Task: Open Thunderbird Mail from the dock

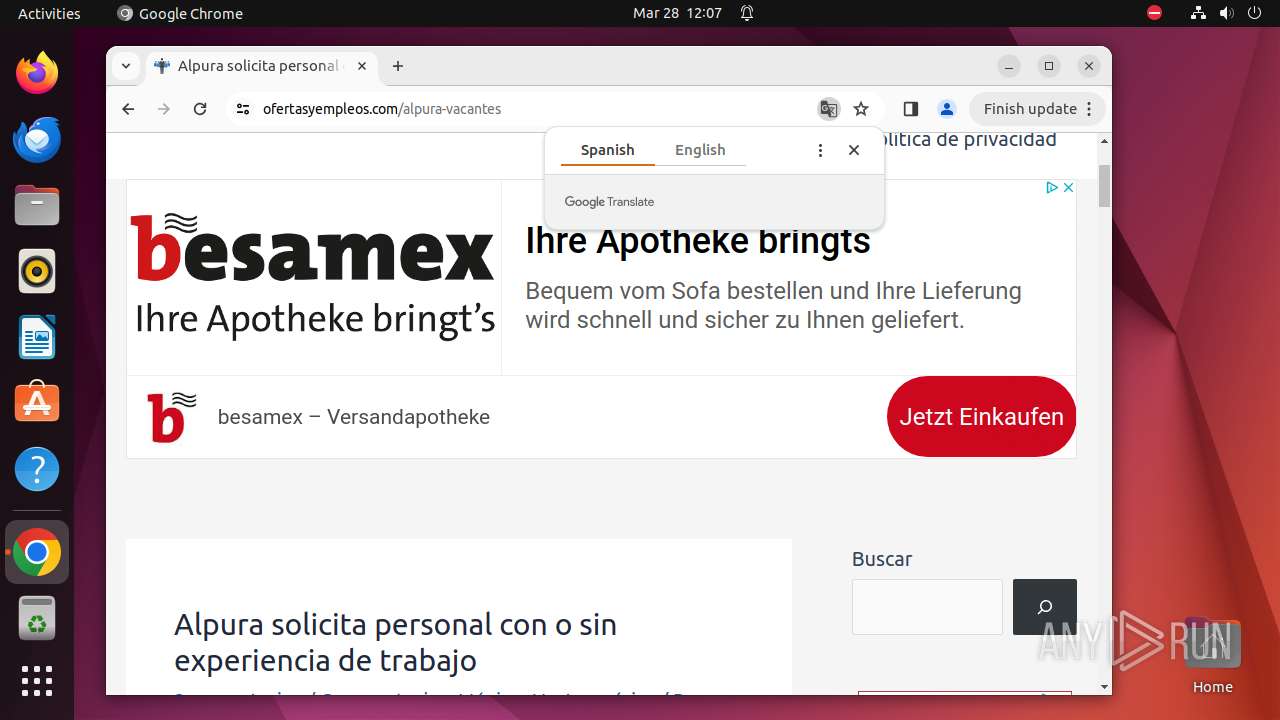Action: [37, 139]
